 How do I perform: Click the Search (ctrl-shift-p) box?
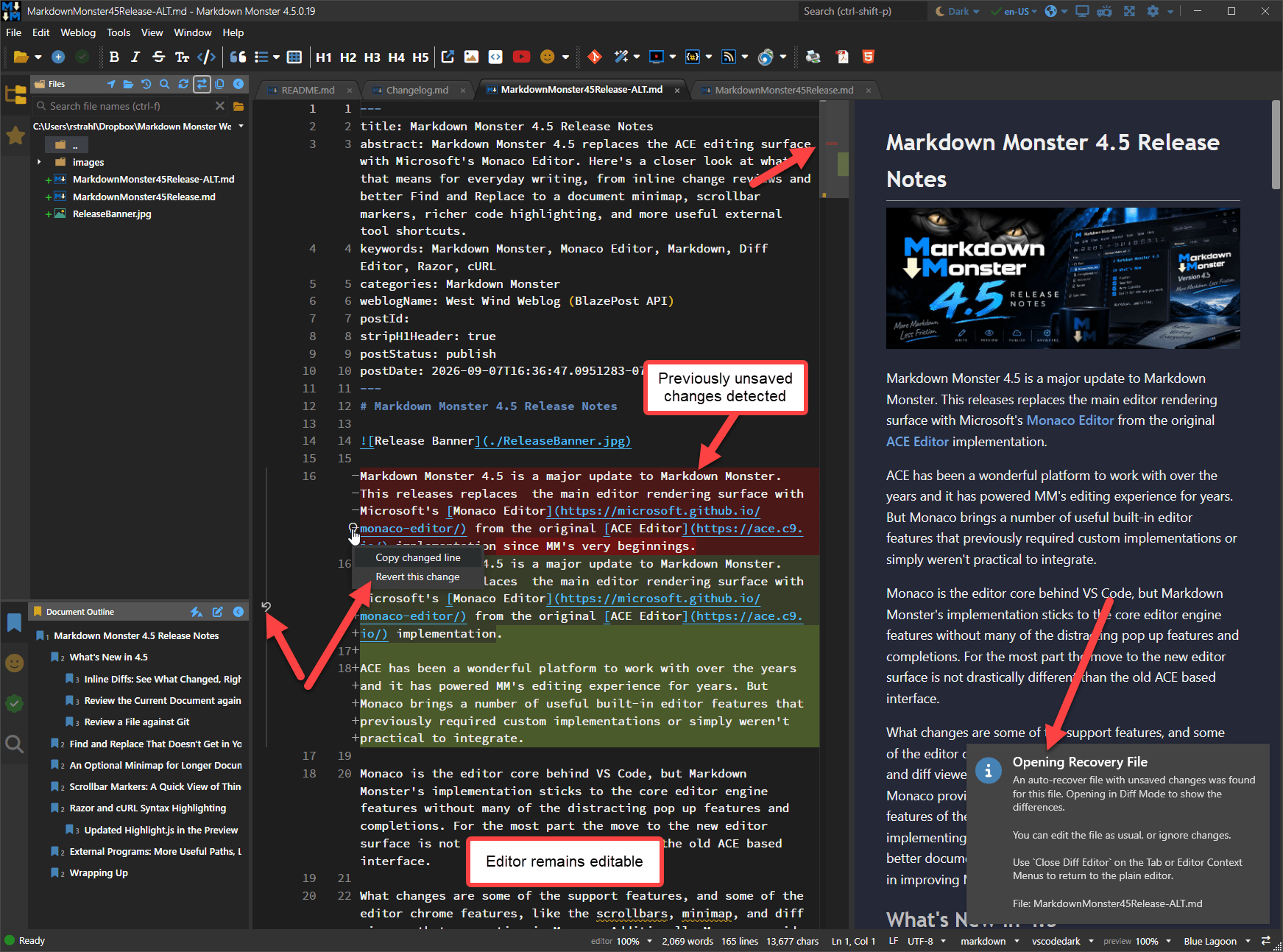pyautogui.click(x=863, y=11)
